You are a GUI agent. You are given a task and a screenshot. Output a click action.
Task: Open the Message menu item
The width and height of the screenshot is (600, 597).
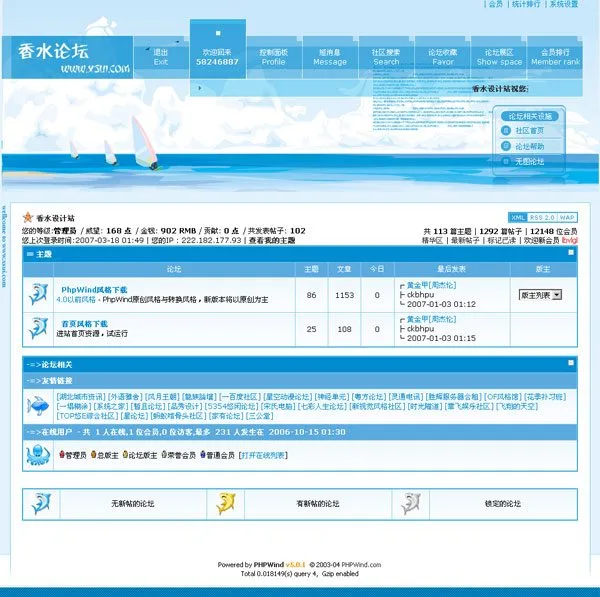[330, 57]
